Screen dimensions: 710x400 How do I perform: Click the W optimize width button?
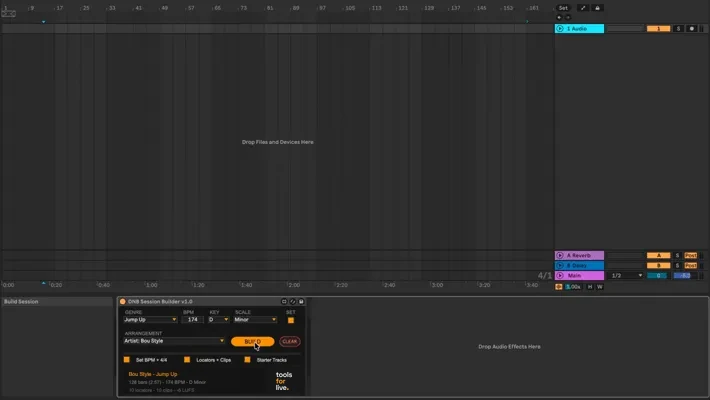click(600, 287)
